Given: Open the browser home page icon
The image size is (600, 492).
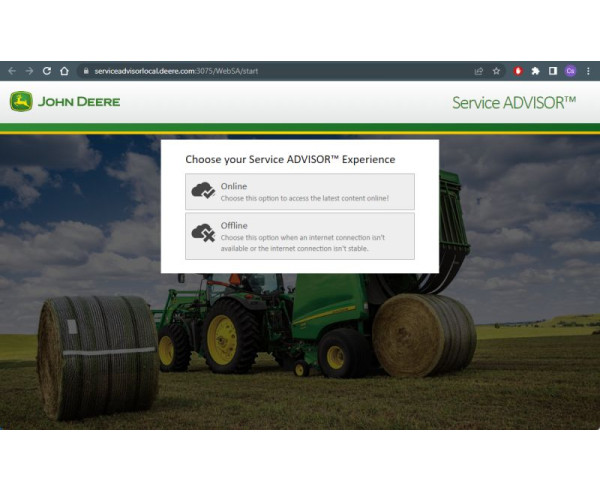Looking at the screenshot, I should tap(65, 71).
